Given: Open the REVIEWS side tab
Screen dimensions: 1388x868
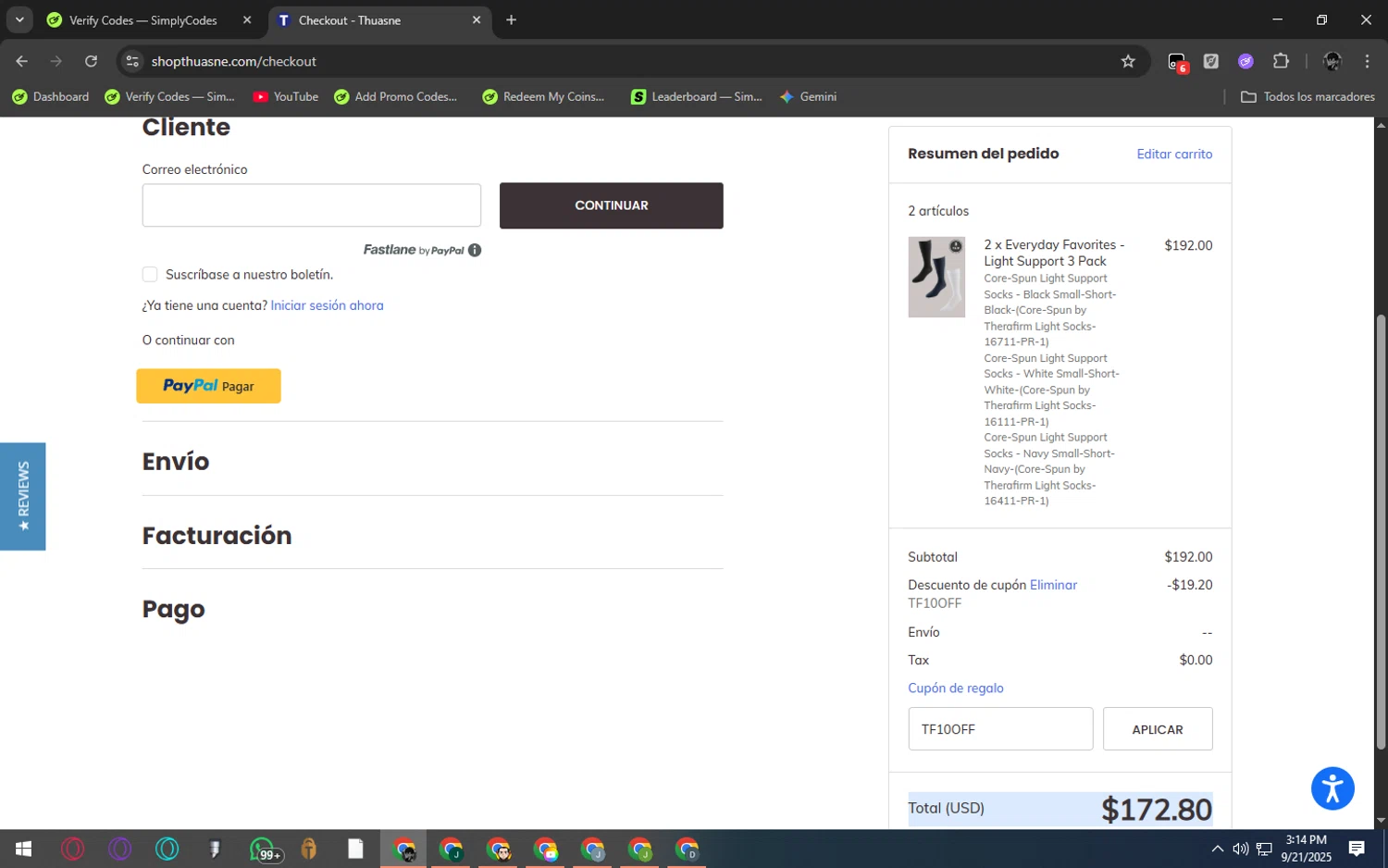Looking at the screenshot, I should (23, 496).
